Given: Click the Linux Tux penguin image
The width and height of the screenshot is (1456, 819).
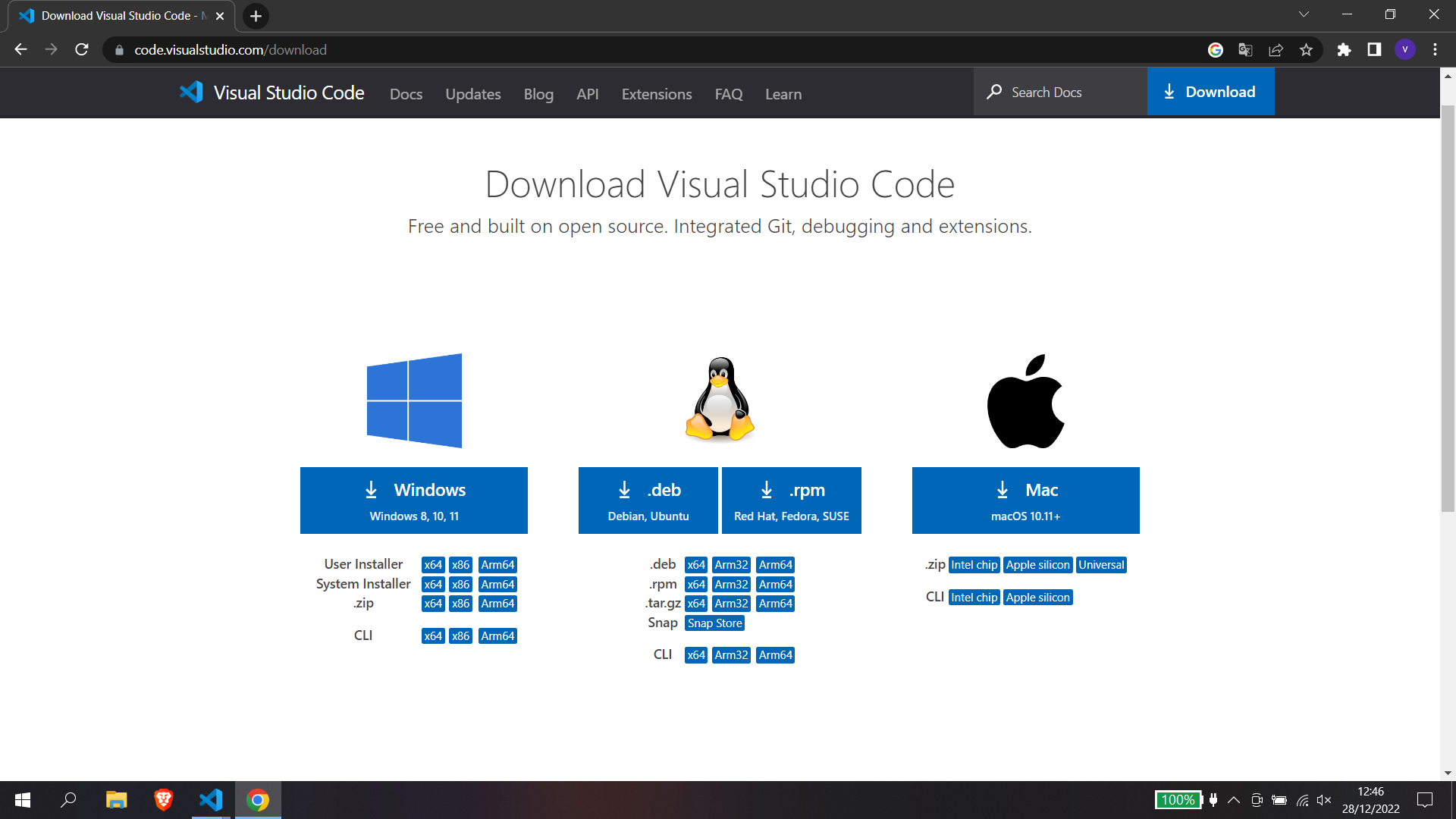Looking at the screenshot, I should coord(720,400).
